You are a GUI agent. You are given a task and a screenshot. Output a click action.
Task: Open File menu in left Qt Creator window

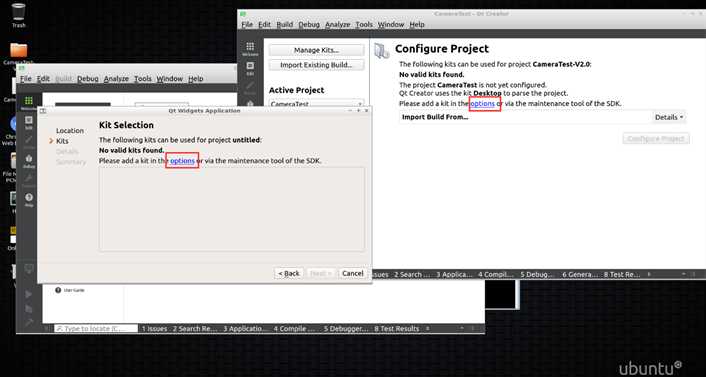pyautogui.click(x=26, y=78)
